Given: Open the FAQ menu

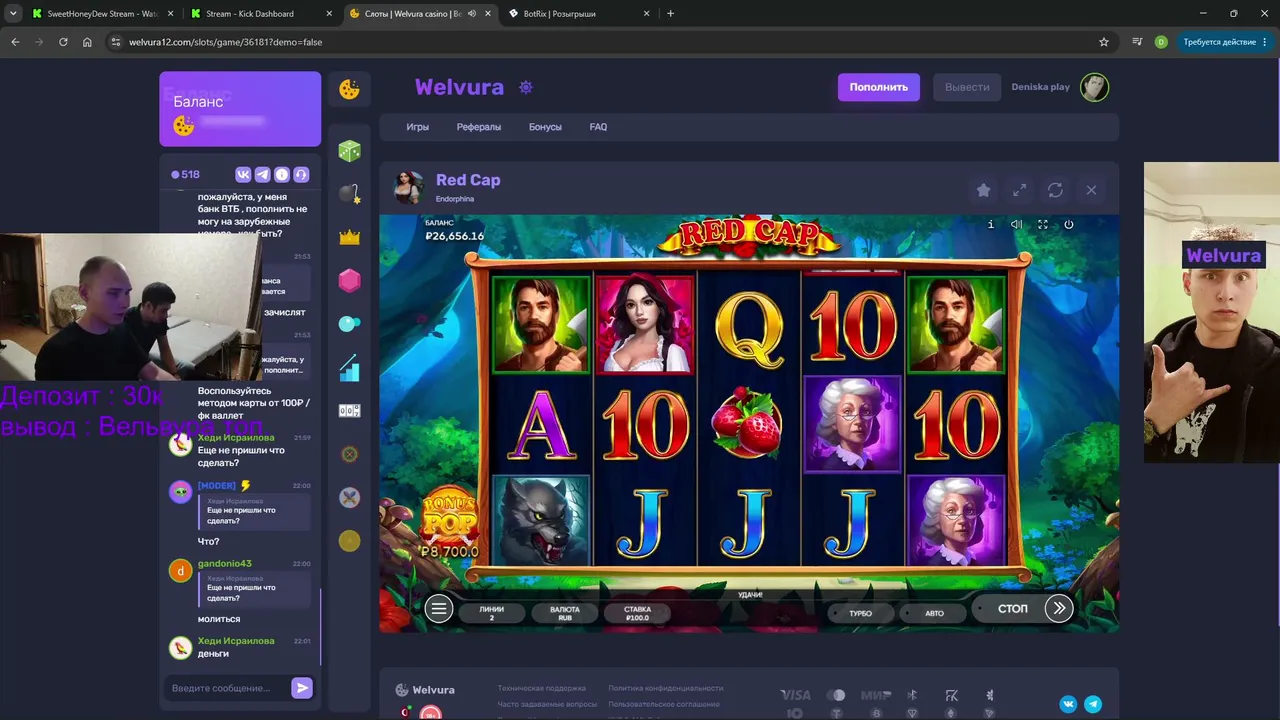Looking at the screenshot, I should [x=598, y=127].
